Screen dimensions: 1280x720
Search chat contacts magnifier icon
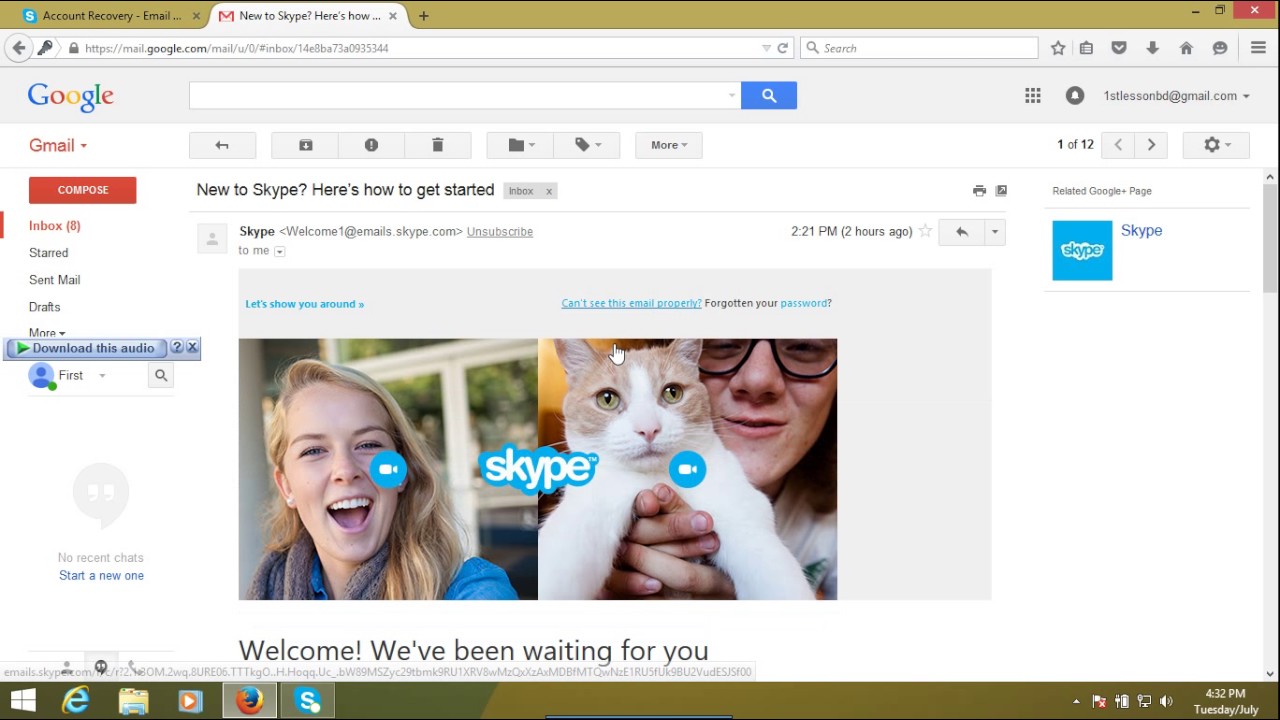[x=161, y=376]
